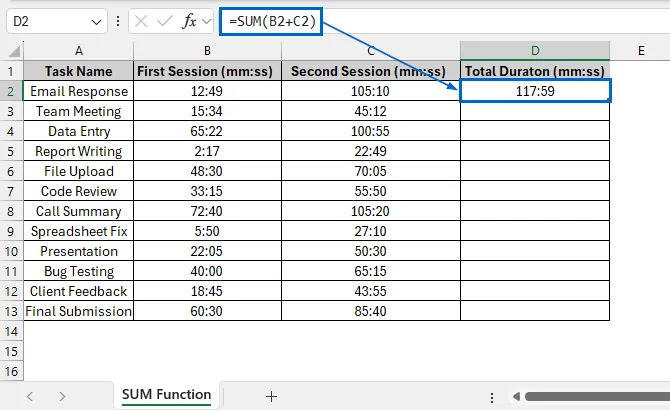Select cell with 100:55

pyautogui.click(x=370, y=131)
